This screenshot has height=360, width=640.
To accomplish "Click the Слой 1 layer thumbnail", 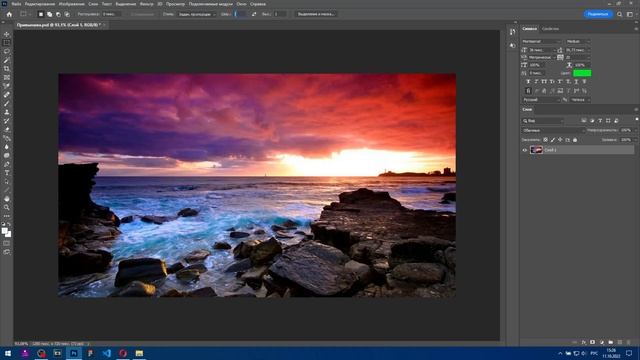I will pyautogui.click(x=536, y=150).
